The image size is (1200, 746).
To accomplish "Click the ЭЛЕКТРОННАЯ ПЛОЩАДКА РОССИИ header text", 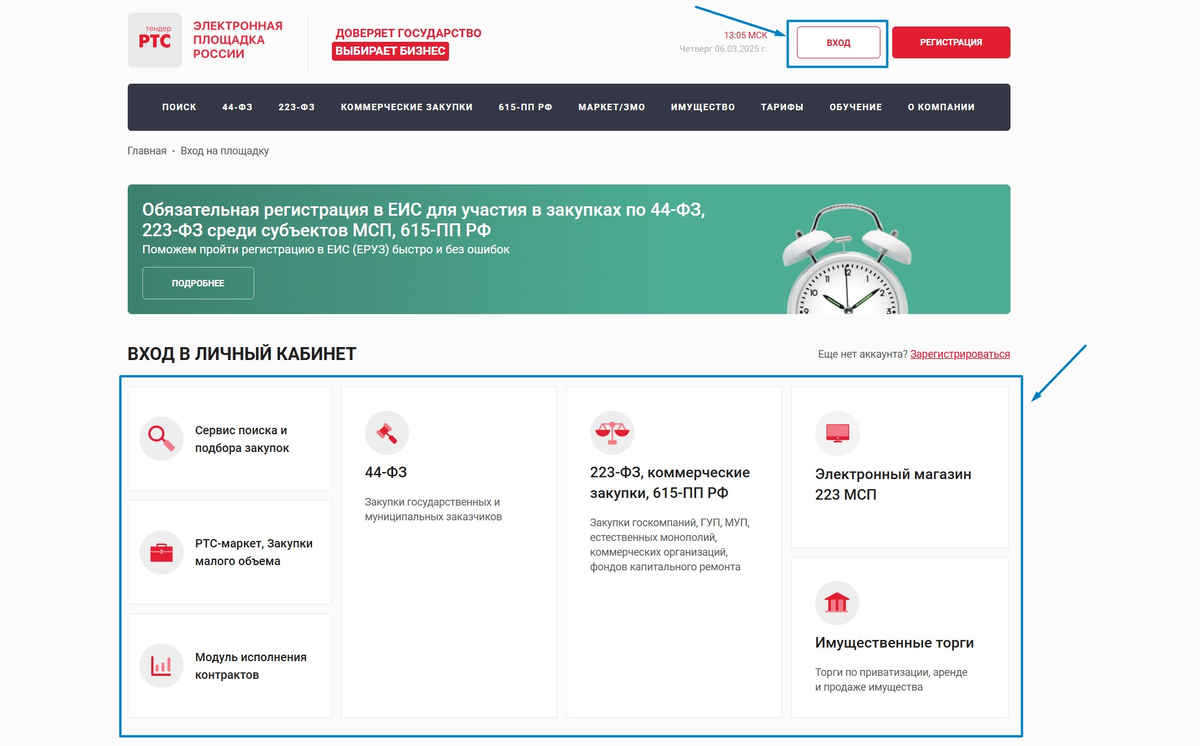I will (x=238, y=40).
